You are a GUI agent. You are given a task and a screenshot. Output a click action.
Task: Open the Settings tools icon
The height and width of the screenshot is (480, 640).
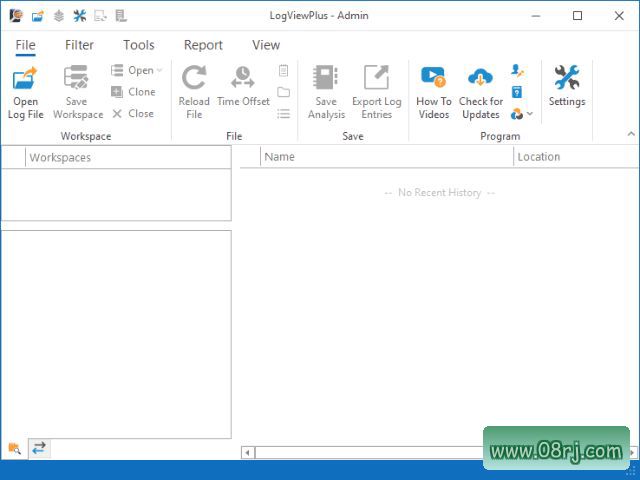tap(567, 78)
